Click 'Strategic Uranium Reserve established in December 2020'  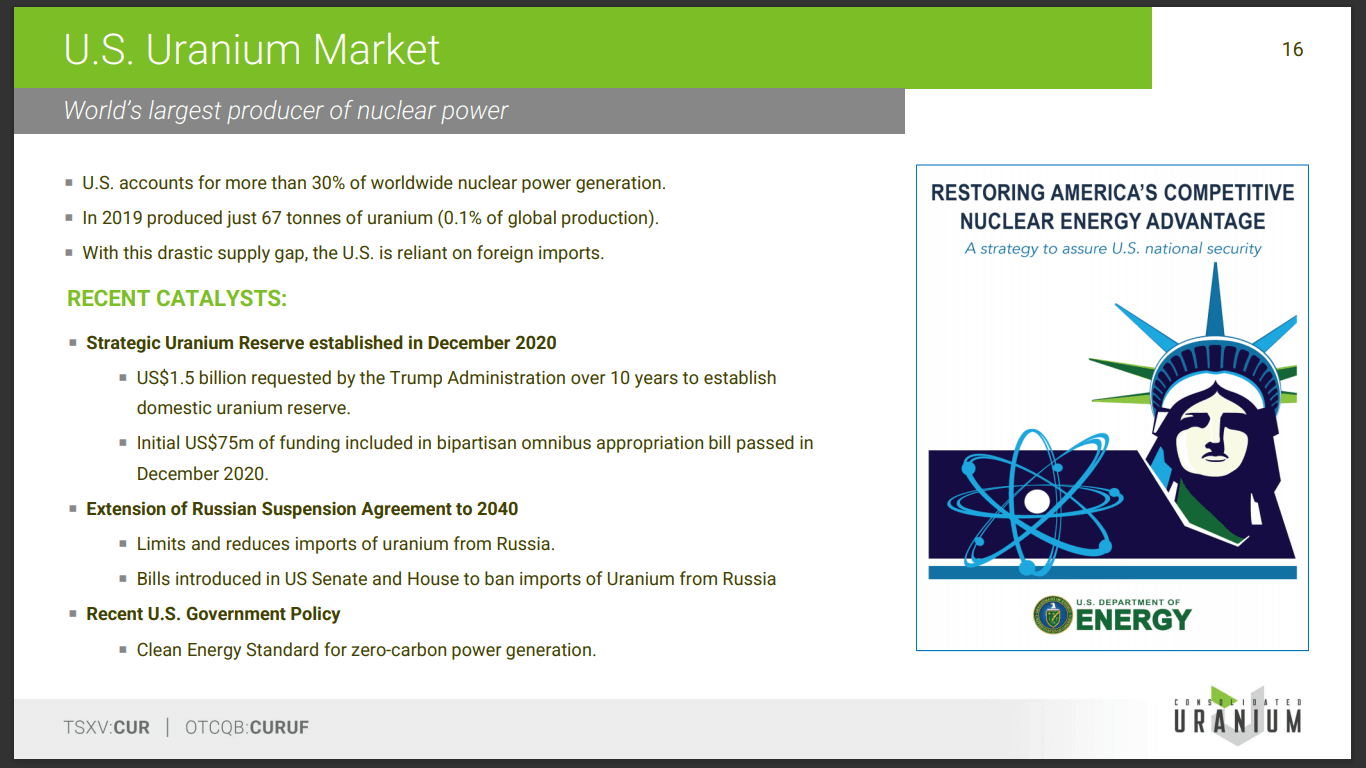coord(321,342)
